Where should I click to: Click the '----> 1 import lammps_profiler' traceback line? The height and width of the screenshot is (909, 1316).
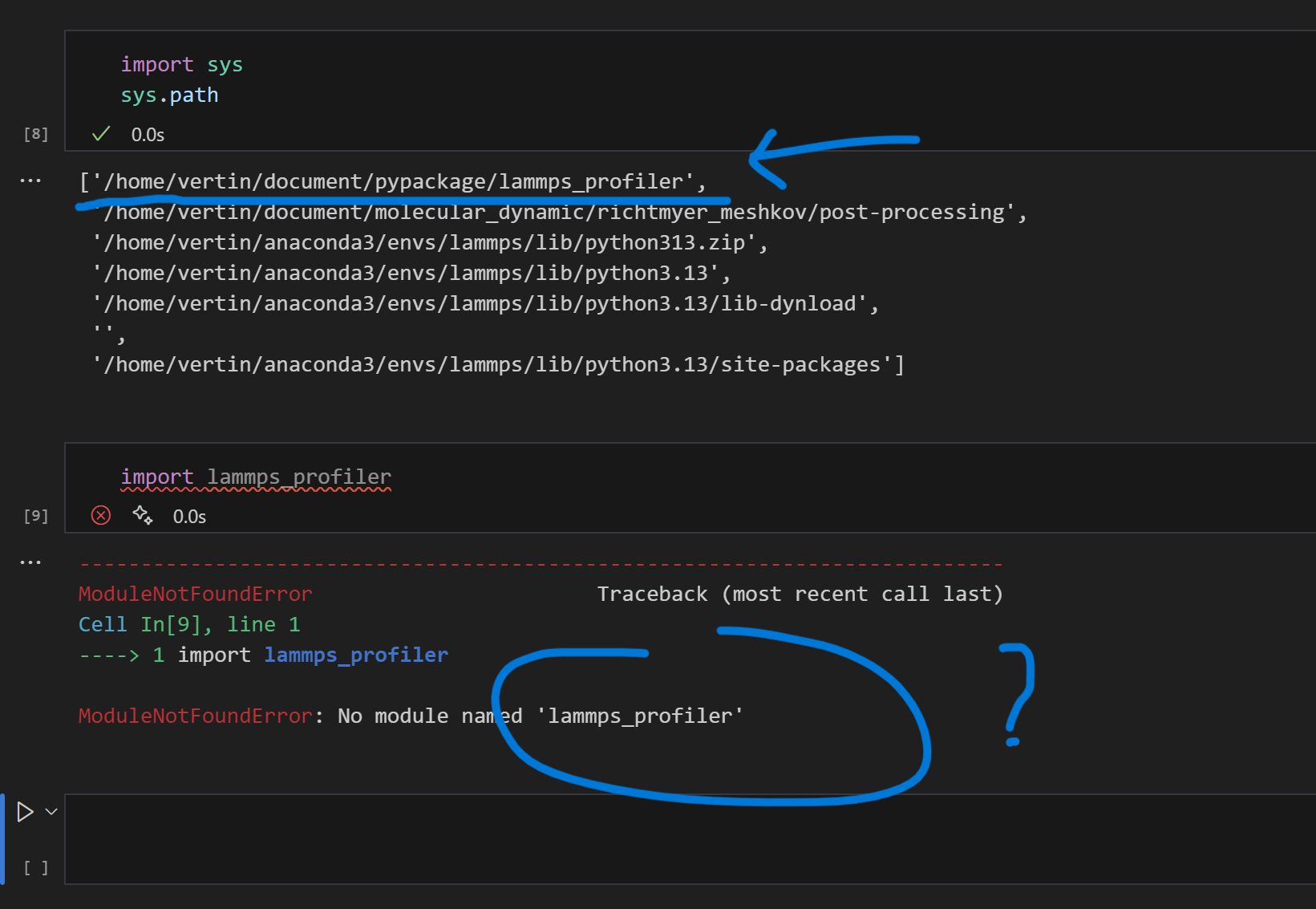coord(264,655)
